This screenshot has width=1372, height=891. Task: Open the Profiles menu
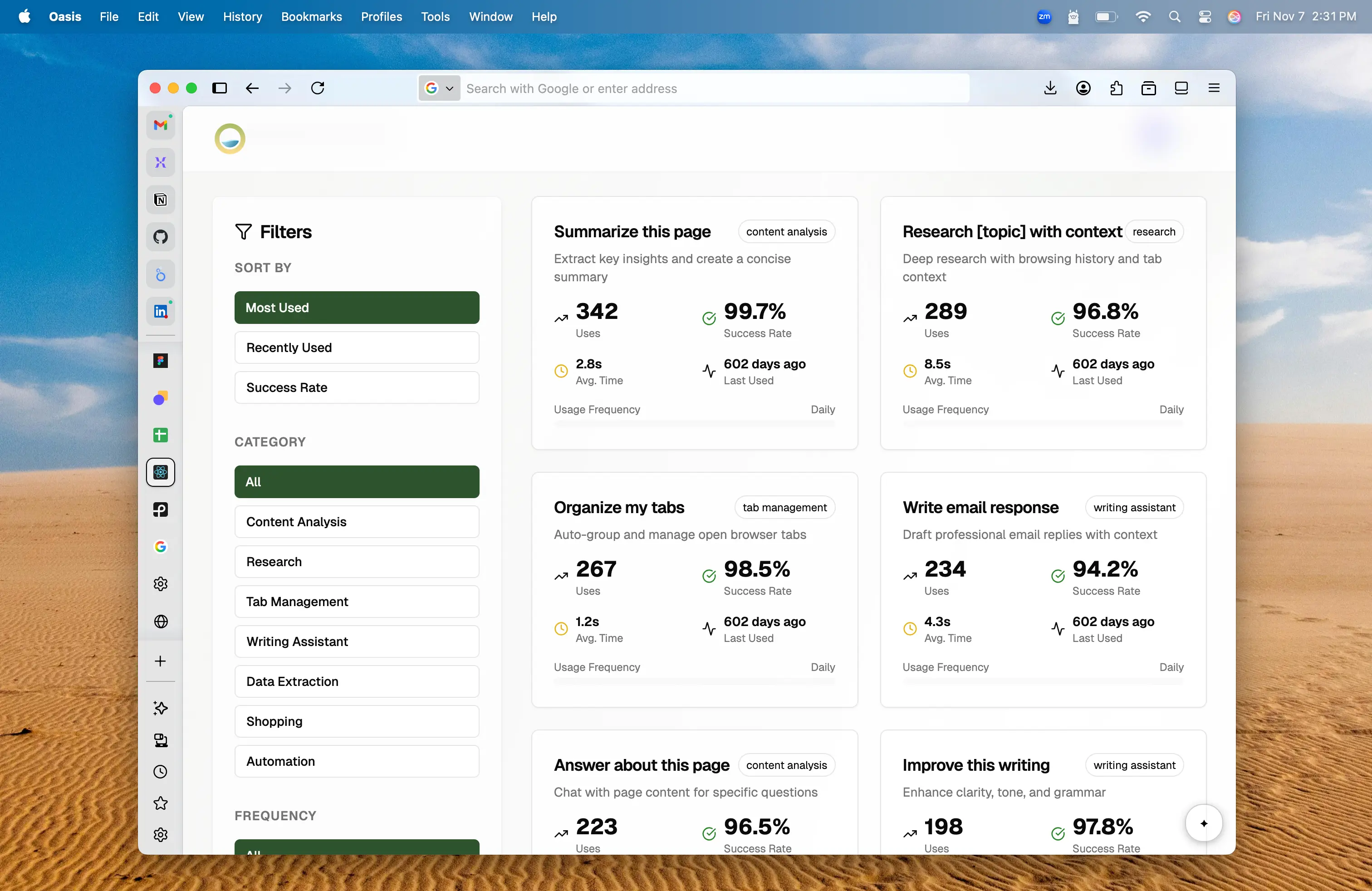[381, 17]
